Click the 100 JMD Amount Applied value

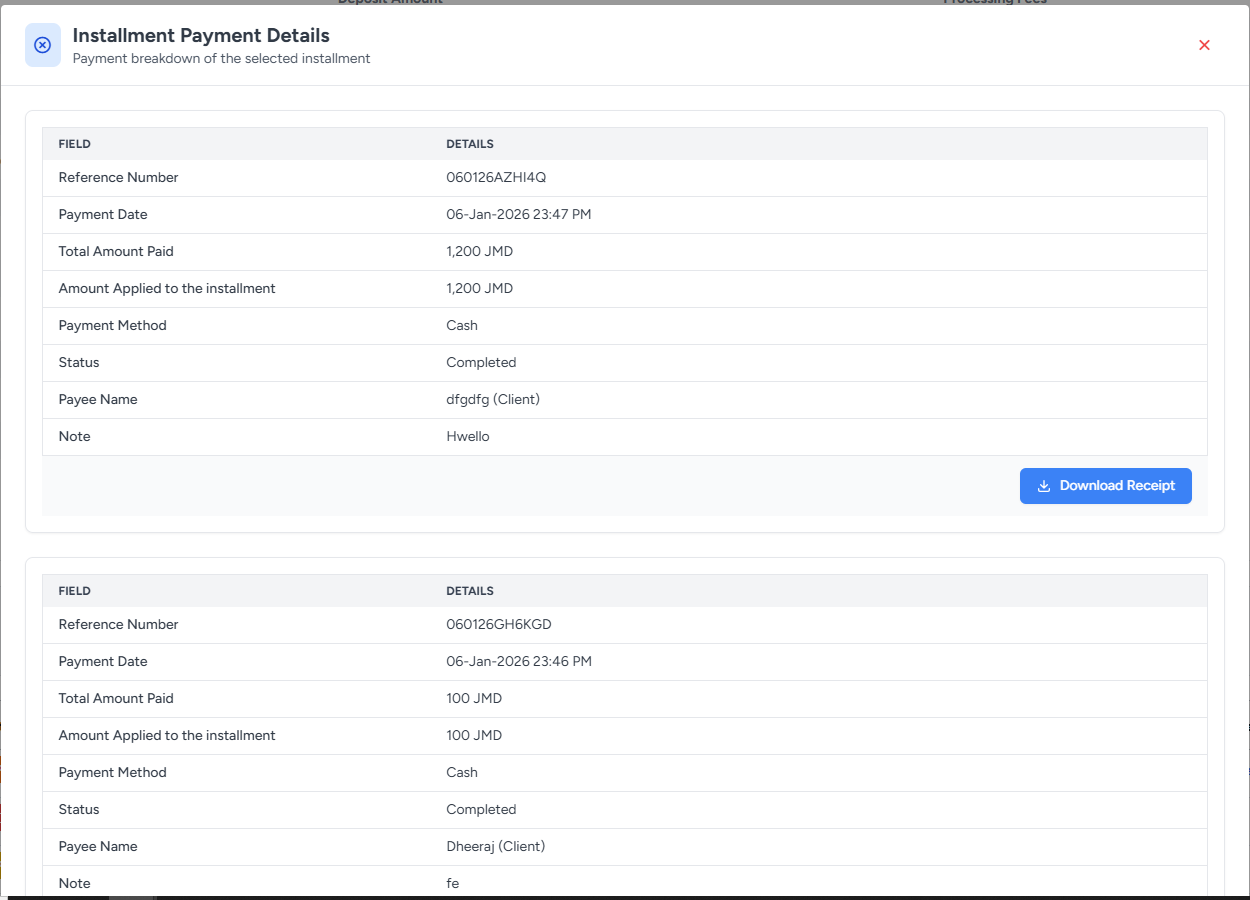click(x=474, y=736)
